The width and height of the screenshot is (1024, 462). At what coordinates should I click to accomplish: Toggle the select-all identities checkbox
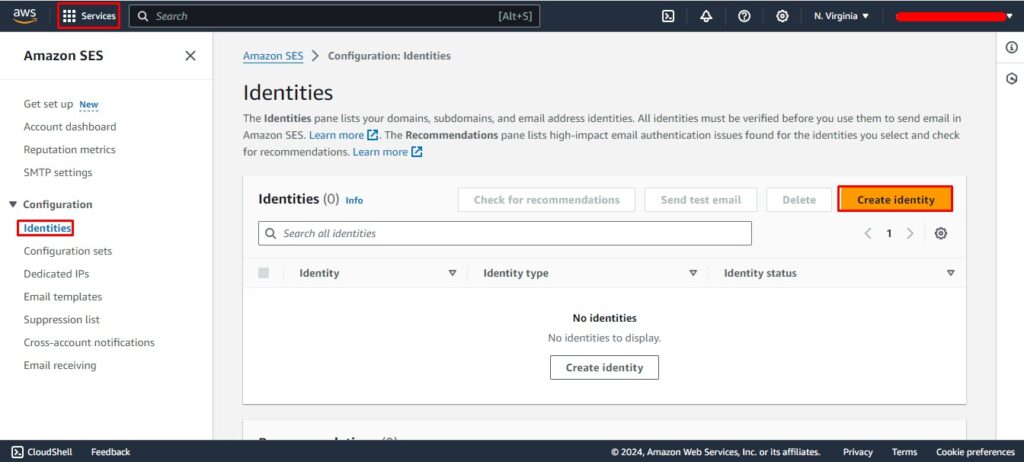(263, 273)
